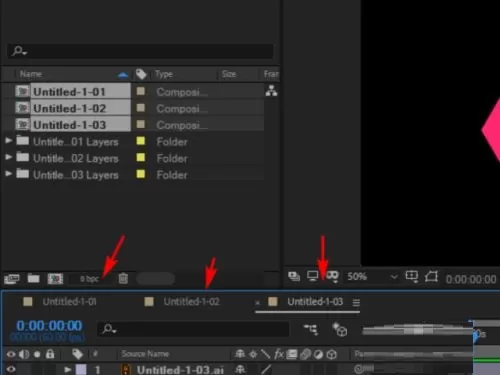The height and width of the screenshot is (375, 500).
Task: Click the Size column header in Project panel
Action: click(x=229, y=74)
